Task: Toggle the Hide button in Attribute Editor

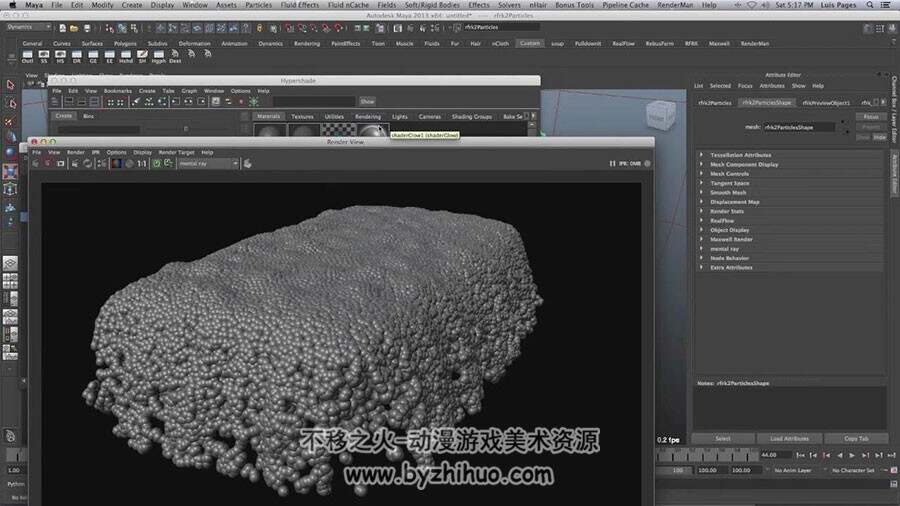Action: coord(880,137)
